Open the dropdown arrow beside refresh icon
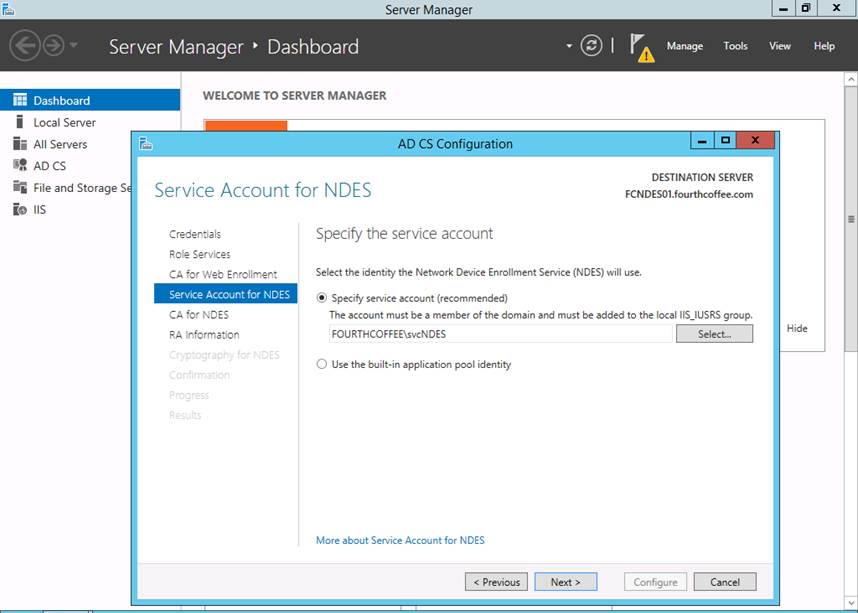 [x=569, y=46]
